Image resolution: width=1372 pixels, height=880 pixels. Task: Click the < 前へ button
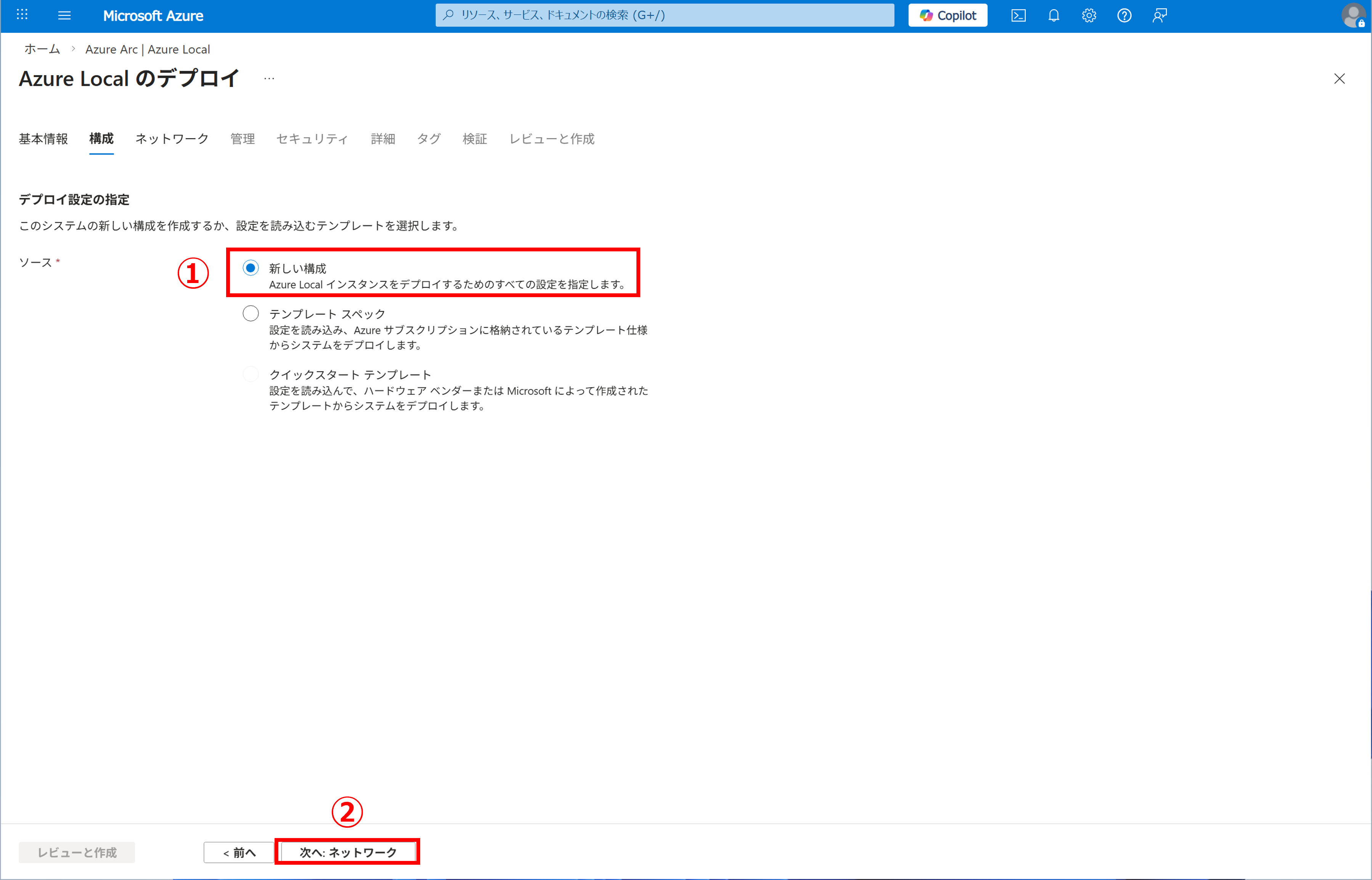pos(239,852)
